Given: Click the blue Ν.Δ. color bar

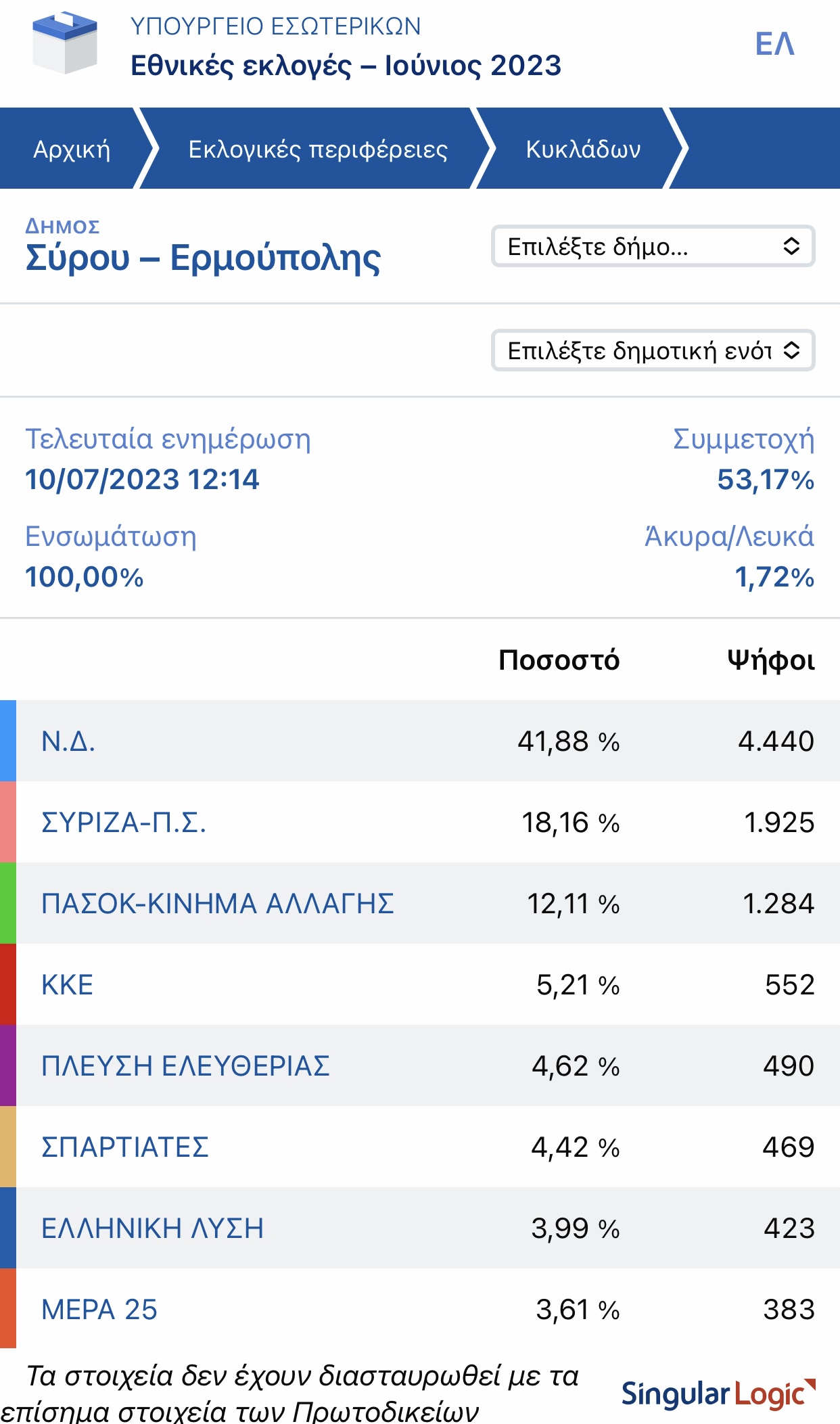Looking at the screenshot, I should [x=8, y=741].
